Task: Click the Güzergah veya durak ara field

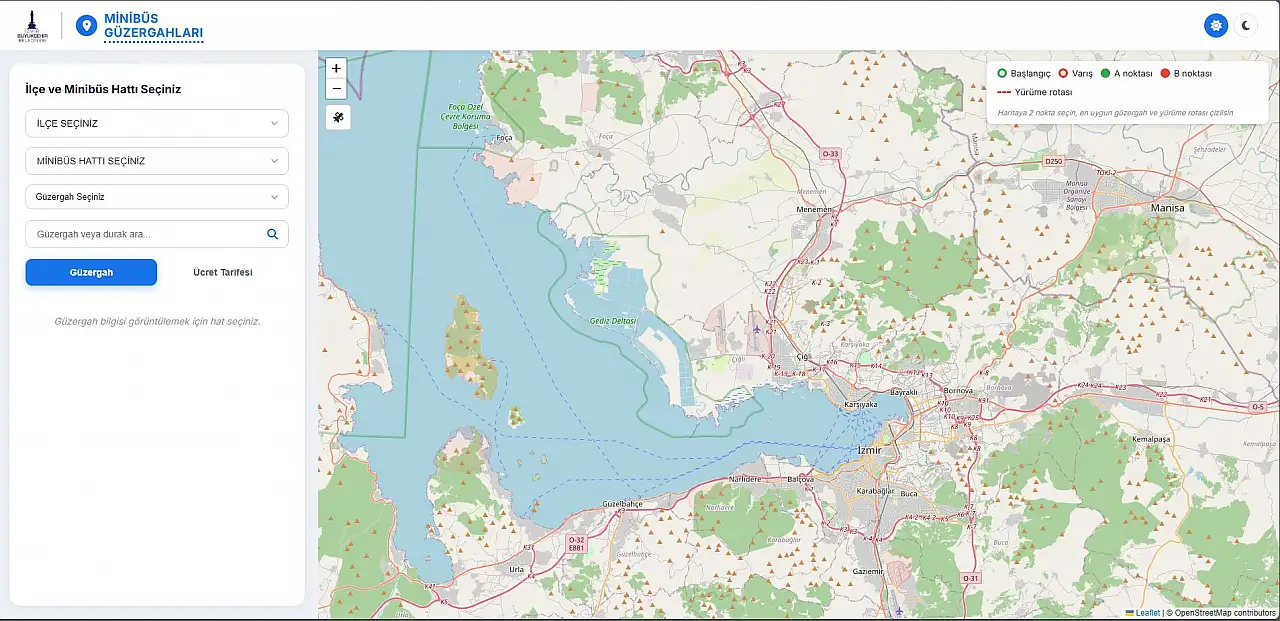Action: [x=145, y=234]
